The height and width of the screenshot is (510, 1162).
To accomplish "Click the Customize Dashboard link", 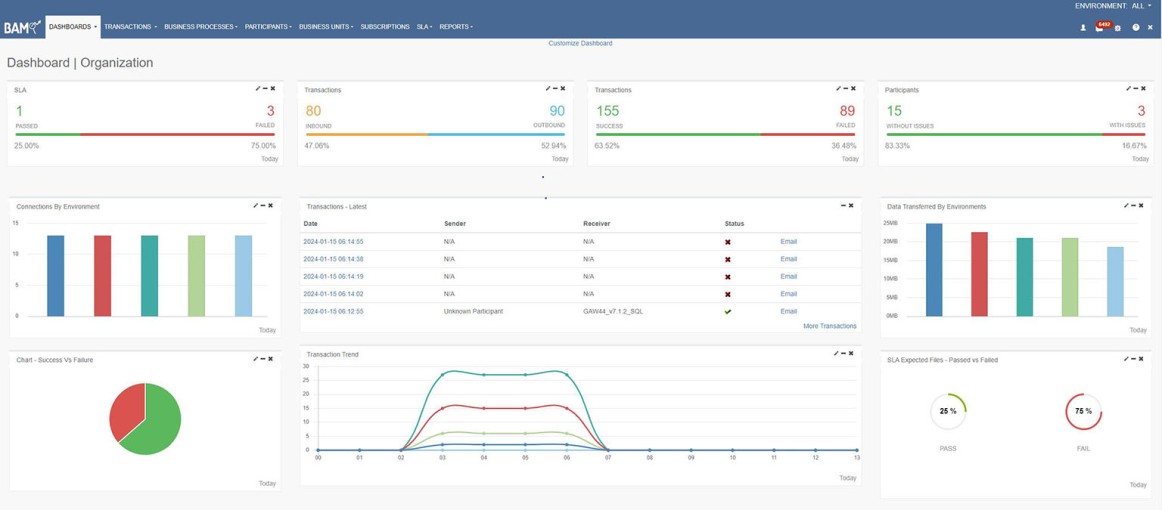I will [x=580, y=43].
